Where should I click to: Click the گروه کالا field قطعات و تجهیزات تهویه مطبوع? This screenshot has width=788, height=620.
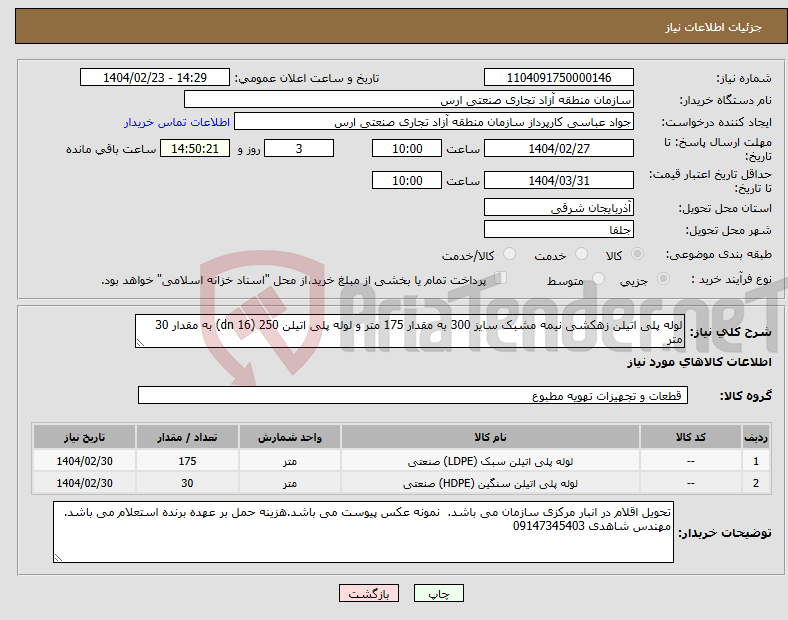click(413, 395)
